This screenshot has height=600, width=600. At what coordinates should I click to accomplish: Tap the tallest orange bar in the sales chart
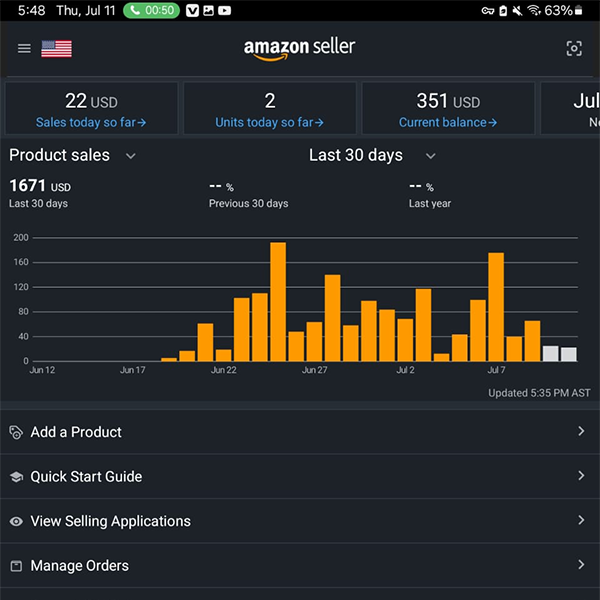278,301
